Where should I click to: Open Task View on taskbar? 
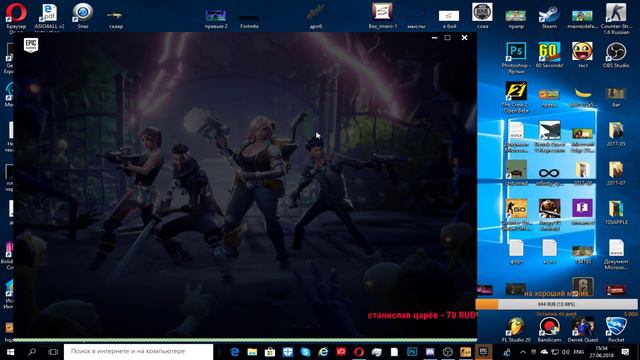[x=53, y=352]
